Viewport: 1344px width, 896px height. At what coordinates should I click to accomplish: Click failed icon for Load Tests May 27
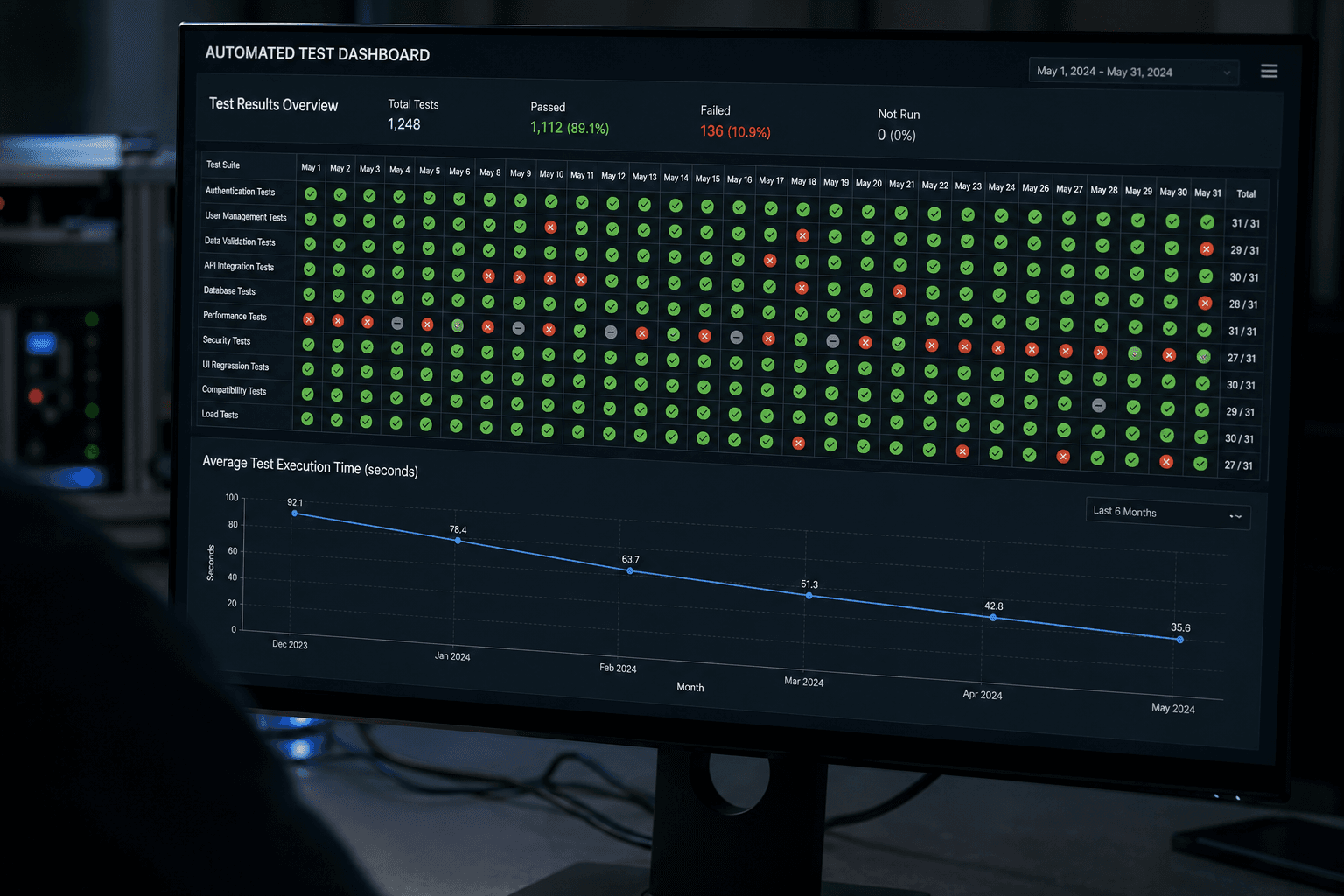coord(1063,456)
